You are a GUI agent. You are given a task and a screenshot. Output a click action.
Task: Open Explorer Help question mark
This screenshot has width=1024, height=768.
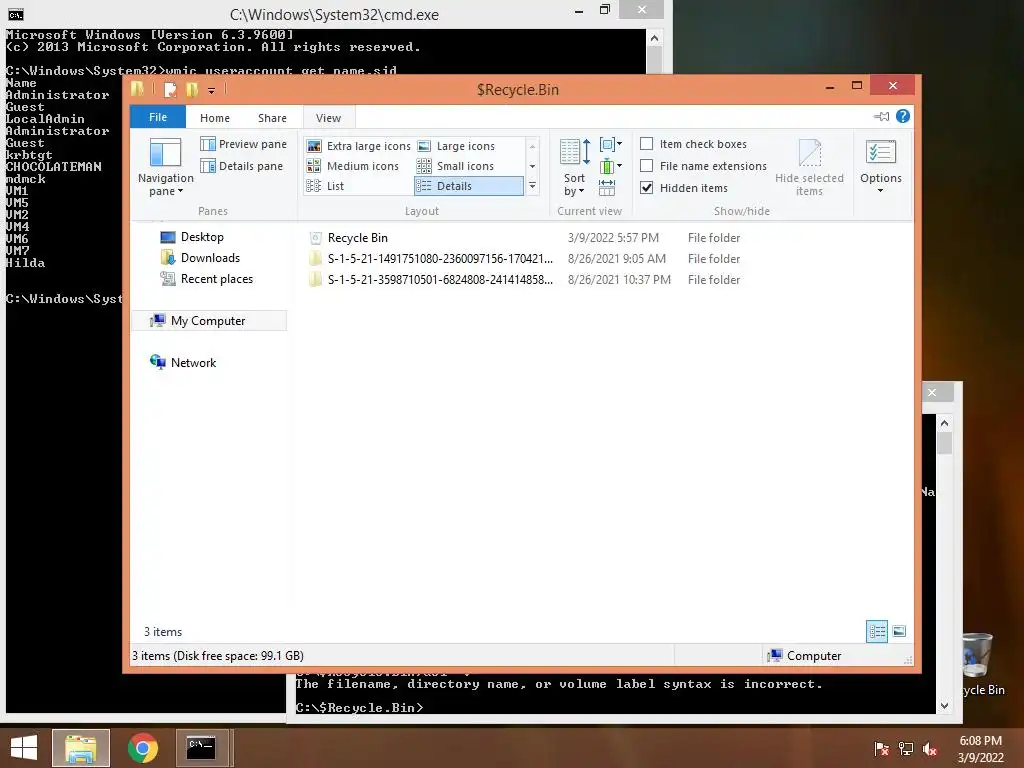(x=903, y=116)
